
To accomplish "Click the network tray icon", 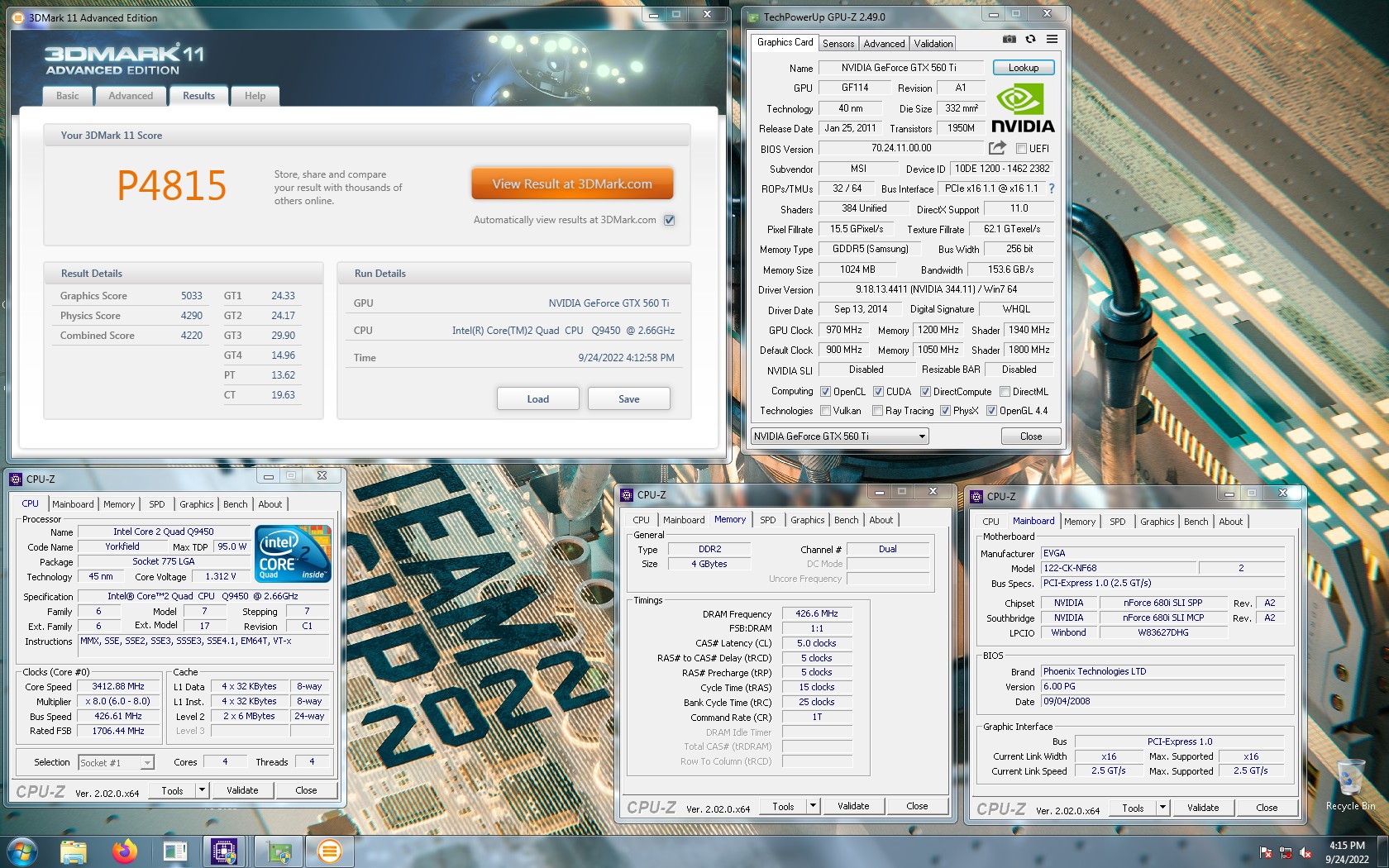I will (1286, 852).
